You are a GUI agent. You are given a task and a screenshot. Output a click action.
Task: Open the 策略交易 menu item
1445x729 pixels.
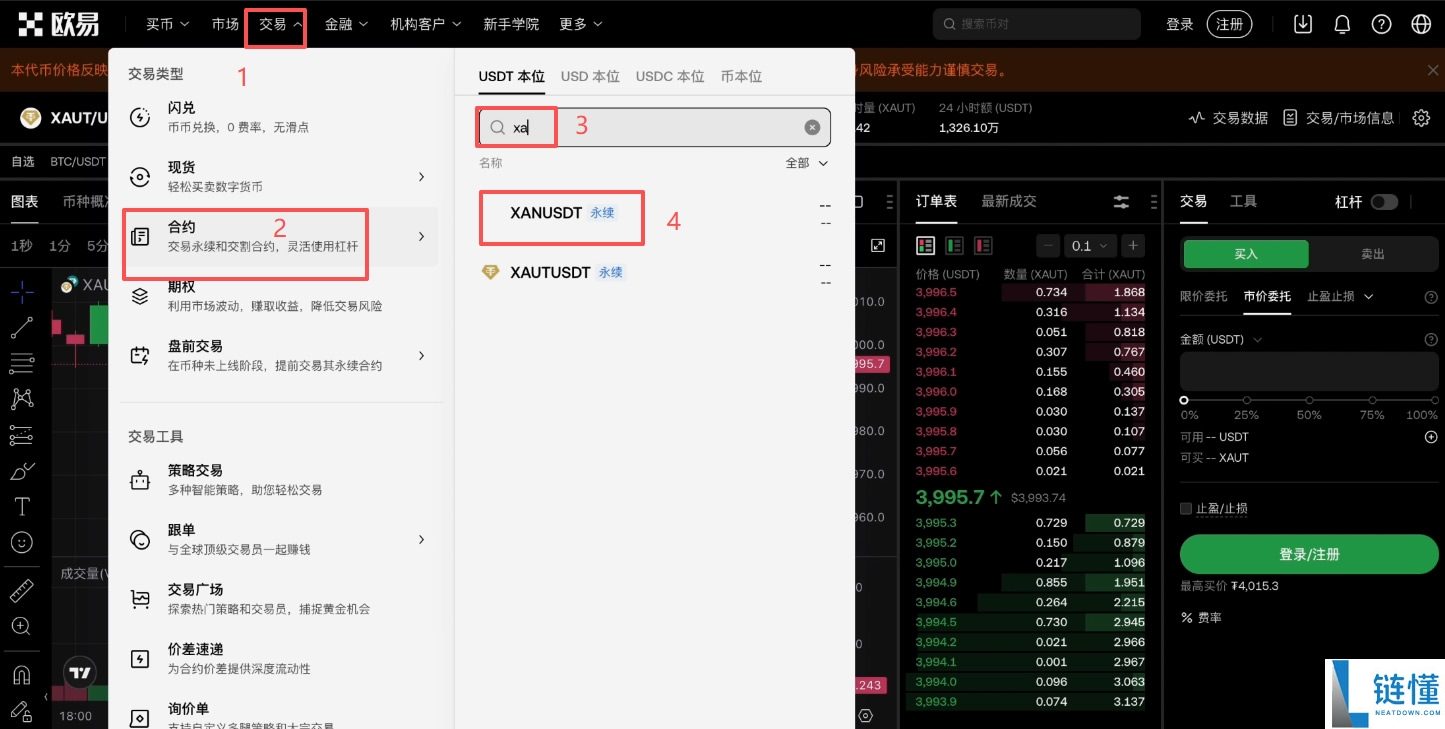point(279,480)
